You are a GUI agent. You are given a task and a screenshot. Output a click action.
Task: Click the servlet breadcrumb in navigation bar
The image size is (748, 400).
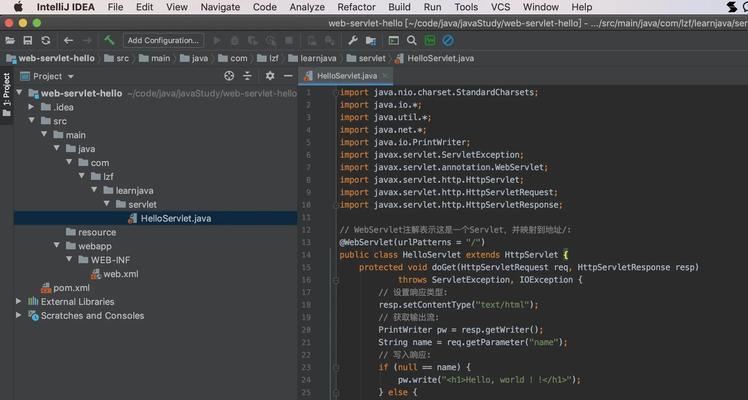[x=366, y=58]
